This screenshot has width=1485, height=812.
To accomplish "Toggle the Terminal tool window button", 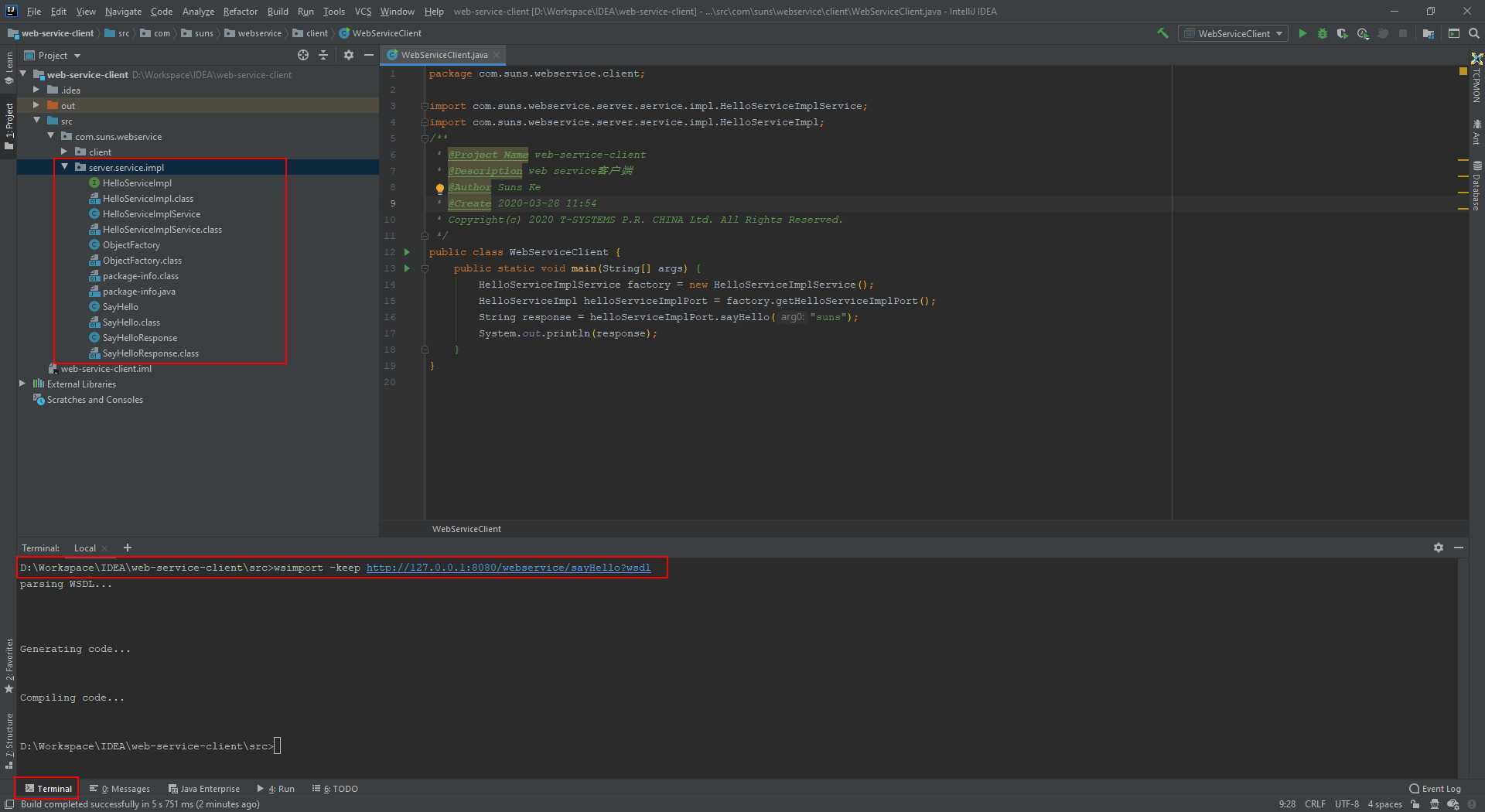I will pos(48,789).
